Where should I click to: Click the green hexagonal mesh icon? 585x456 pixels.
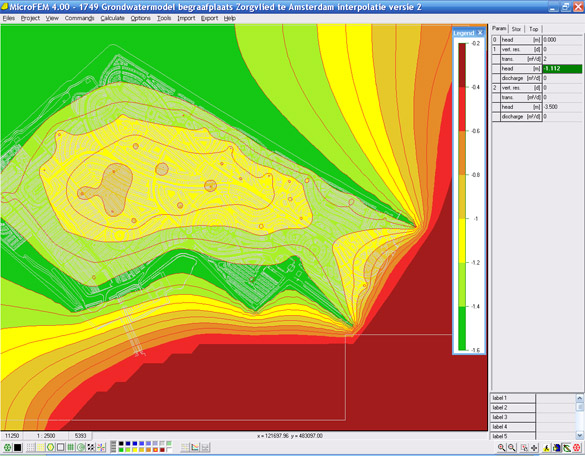pyautogui.click(x=7, y=447)
